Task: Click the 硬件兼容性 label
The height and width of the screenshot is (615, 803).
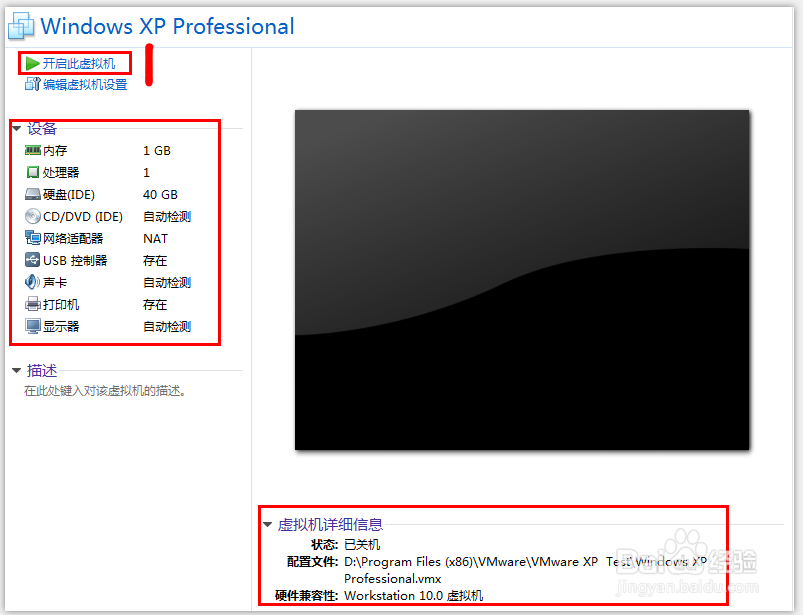Action: [306, 596]
